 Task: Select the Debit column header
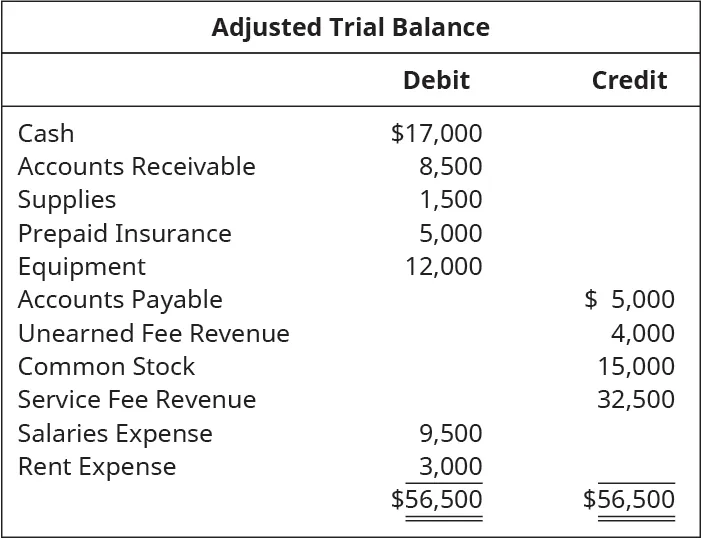[436, 80]
